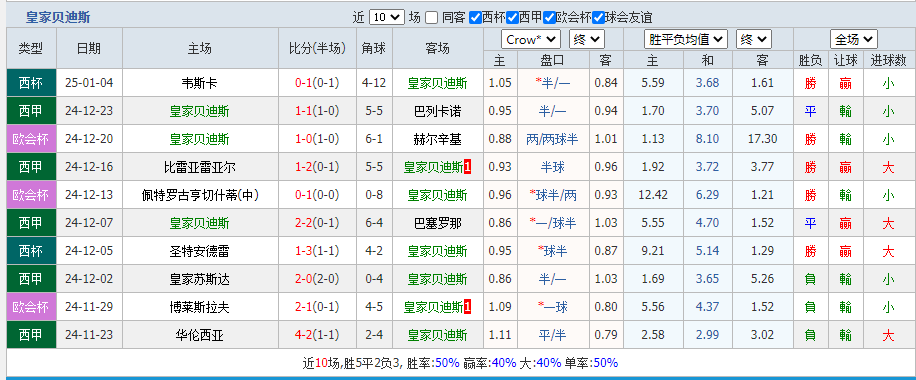
Task: Click the 1-1(1-0) score against 巴列卡诺
Action: (x=317, y=111)
